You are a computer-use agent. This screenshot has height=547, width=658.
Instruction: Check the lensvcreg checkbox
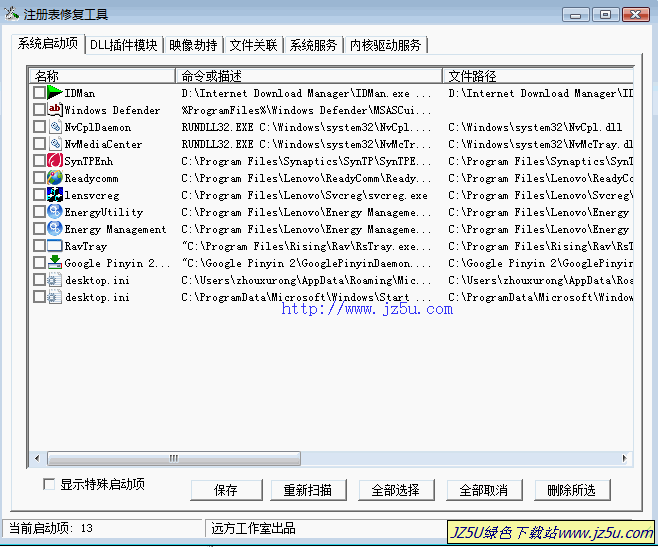pos(39,195)
